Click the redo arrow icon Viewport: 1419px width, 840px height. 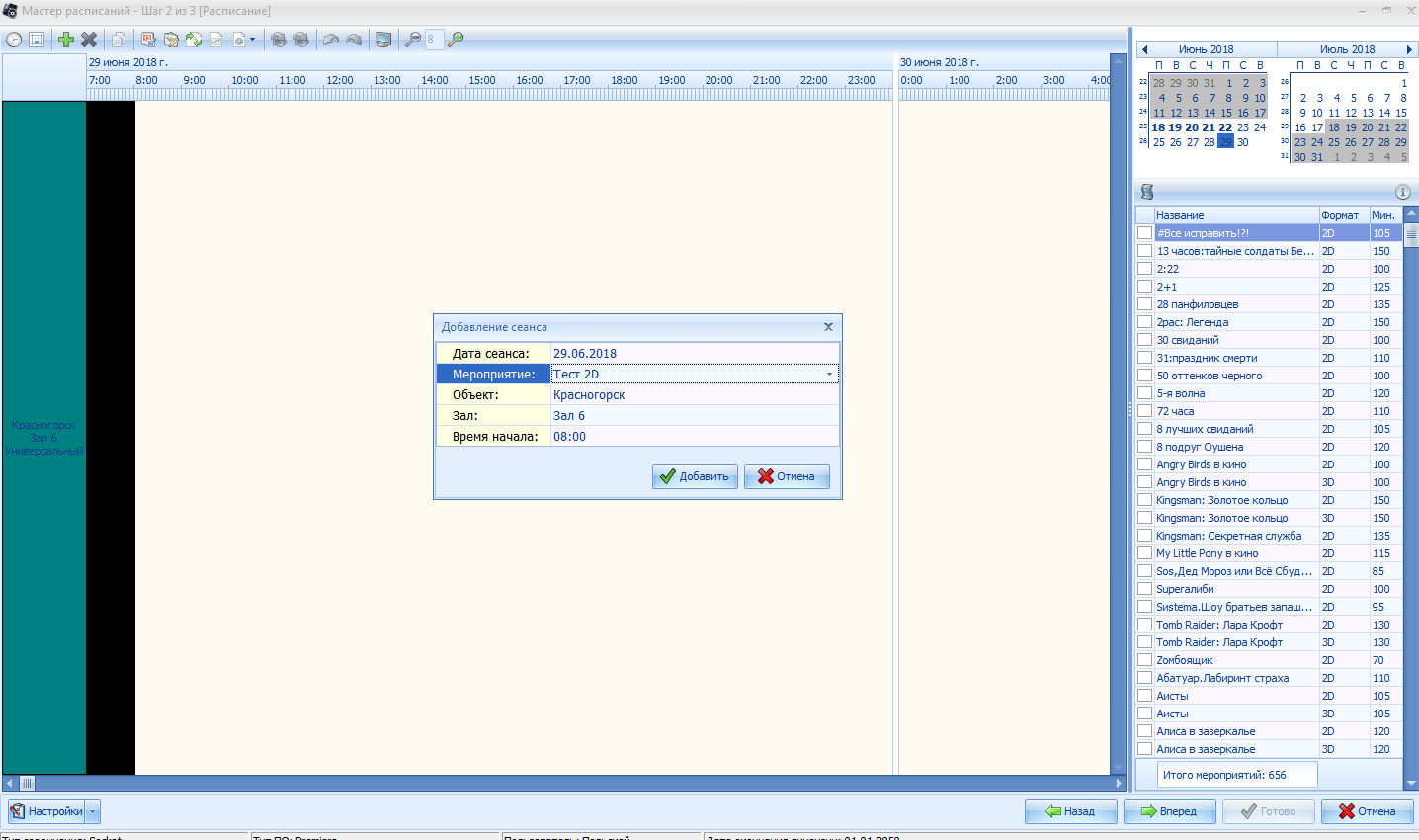point(354,40)
